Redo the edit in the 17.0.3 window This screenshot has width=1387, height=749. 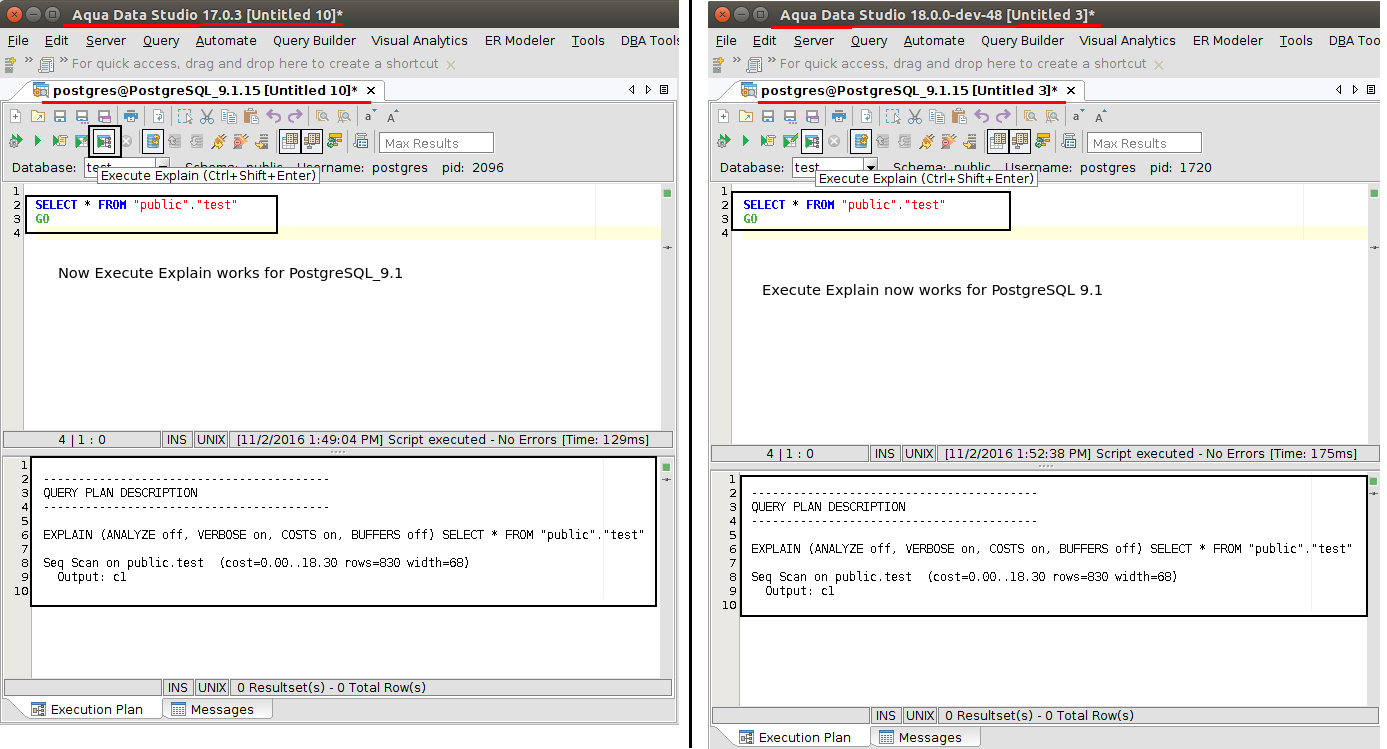tap(294, 116)
